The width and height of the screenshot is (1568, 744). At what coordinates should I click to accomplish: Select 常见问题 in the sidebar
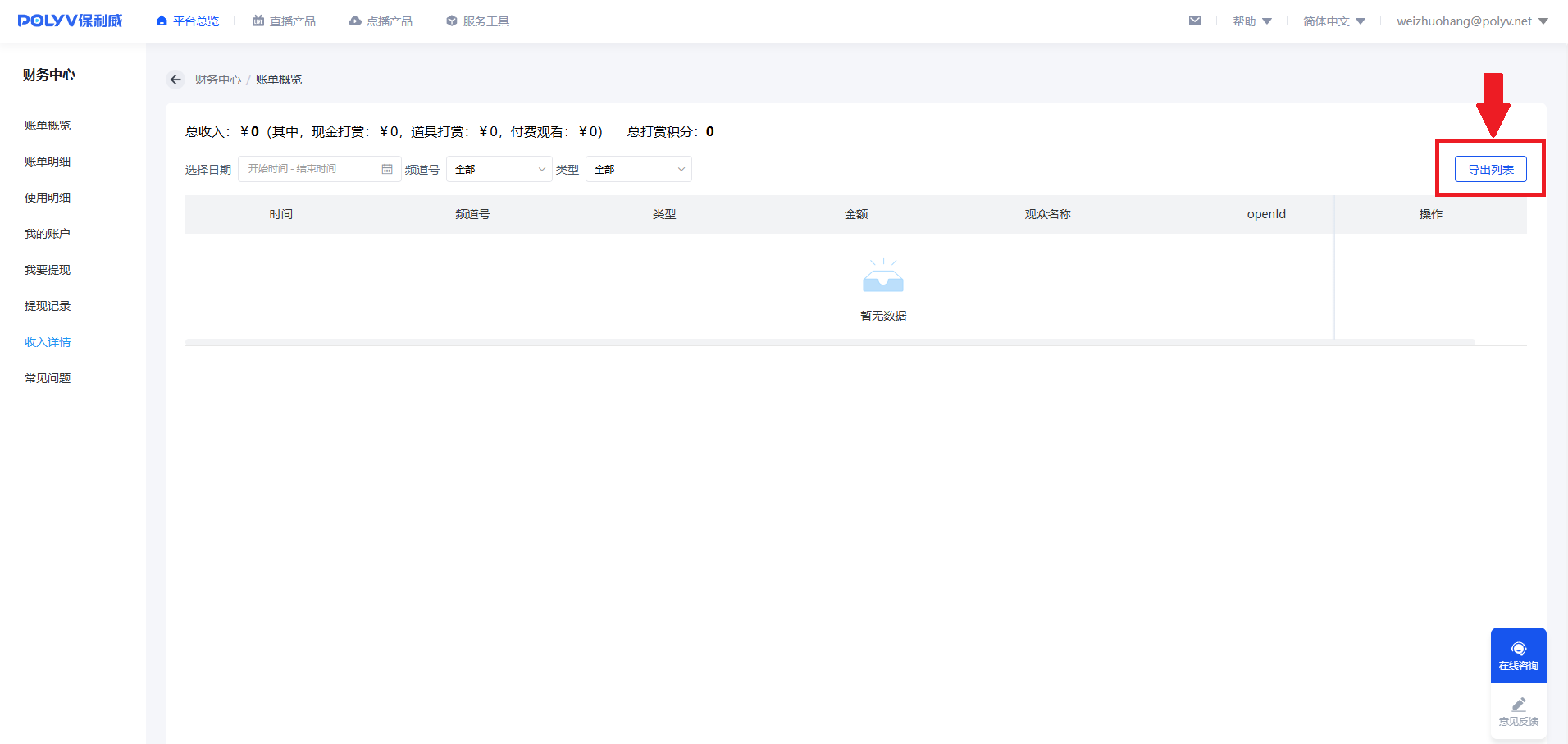point(48,378)
